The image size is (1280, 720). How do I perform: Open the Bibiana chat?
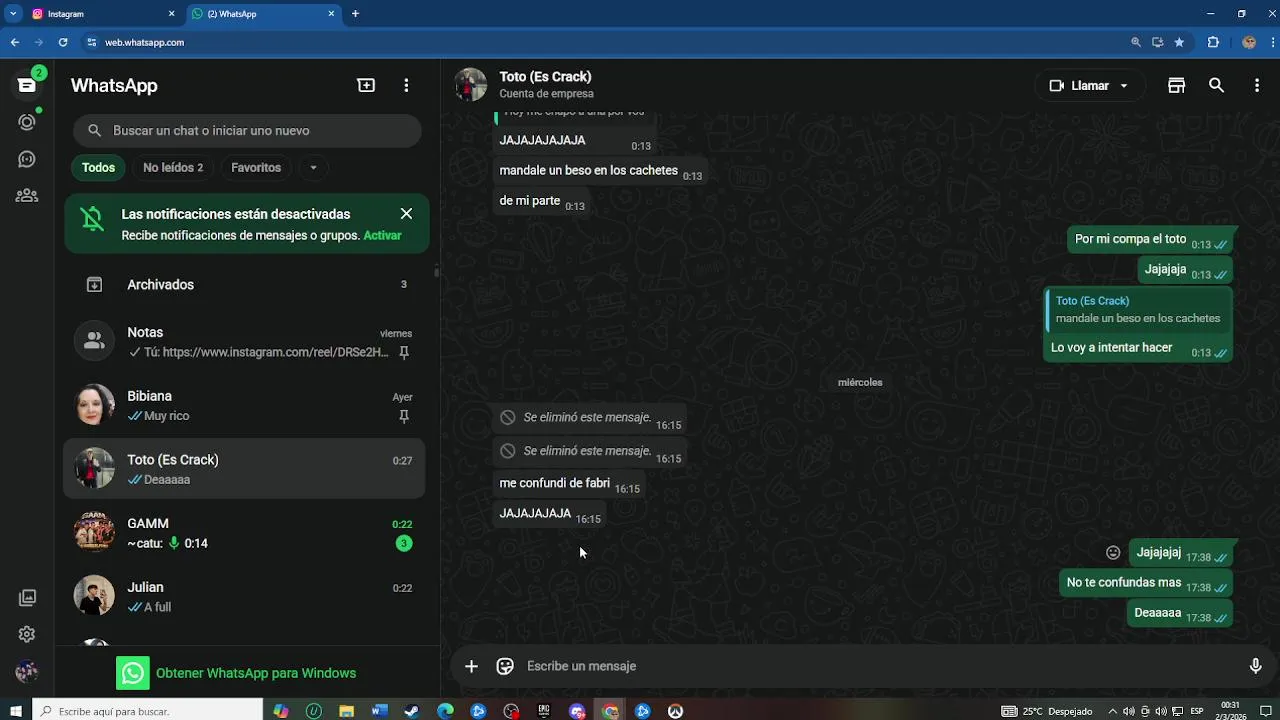coord(244,406)
